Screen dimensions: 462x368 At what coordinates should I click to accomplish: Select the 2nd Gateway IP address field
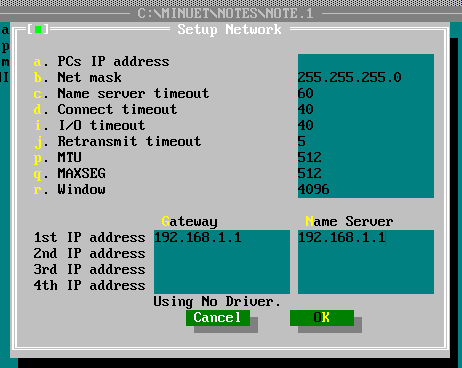(x=222, y=254)
